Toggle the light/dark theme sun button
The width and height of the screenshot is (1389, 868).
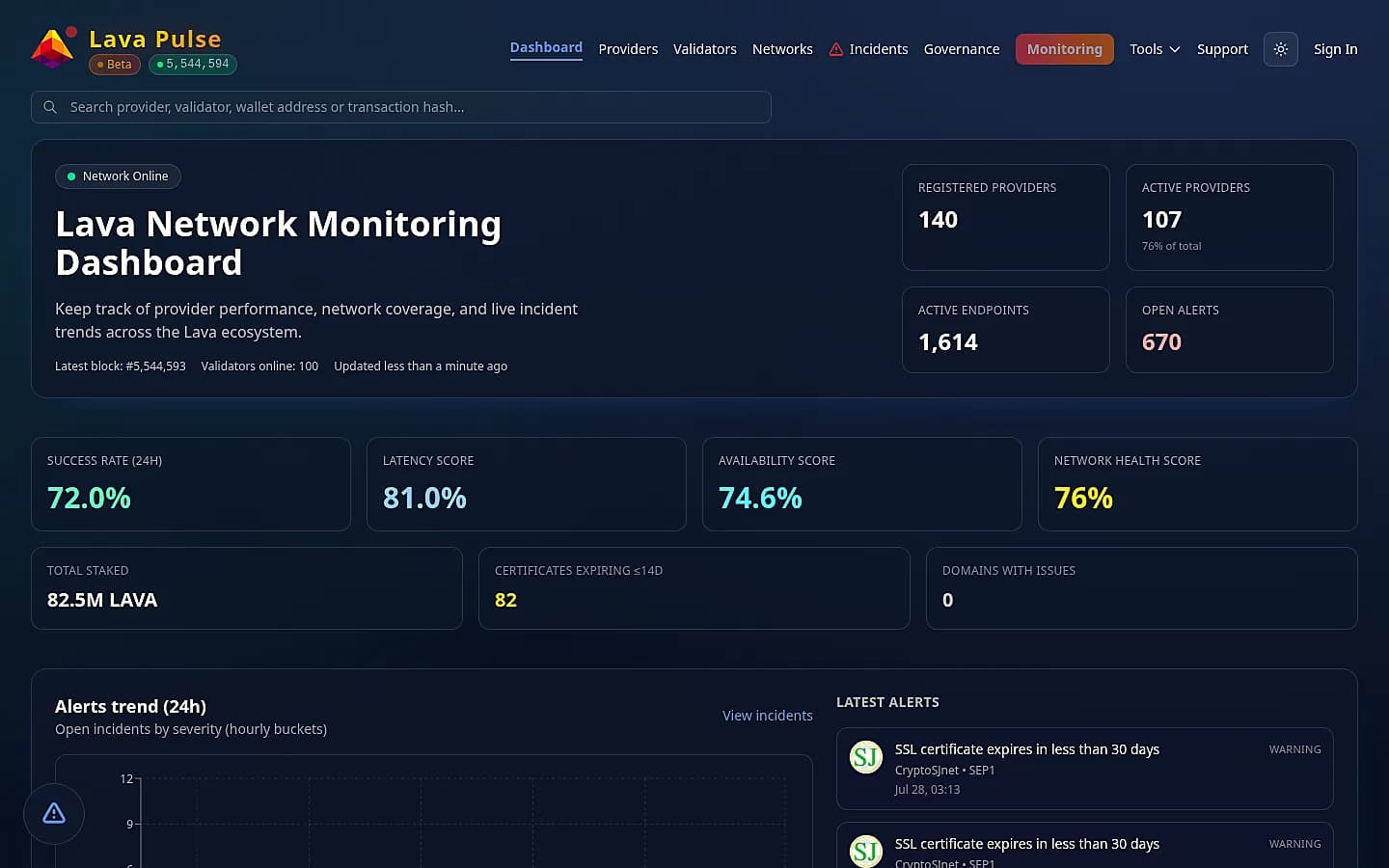pos(1281,49)
